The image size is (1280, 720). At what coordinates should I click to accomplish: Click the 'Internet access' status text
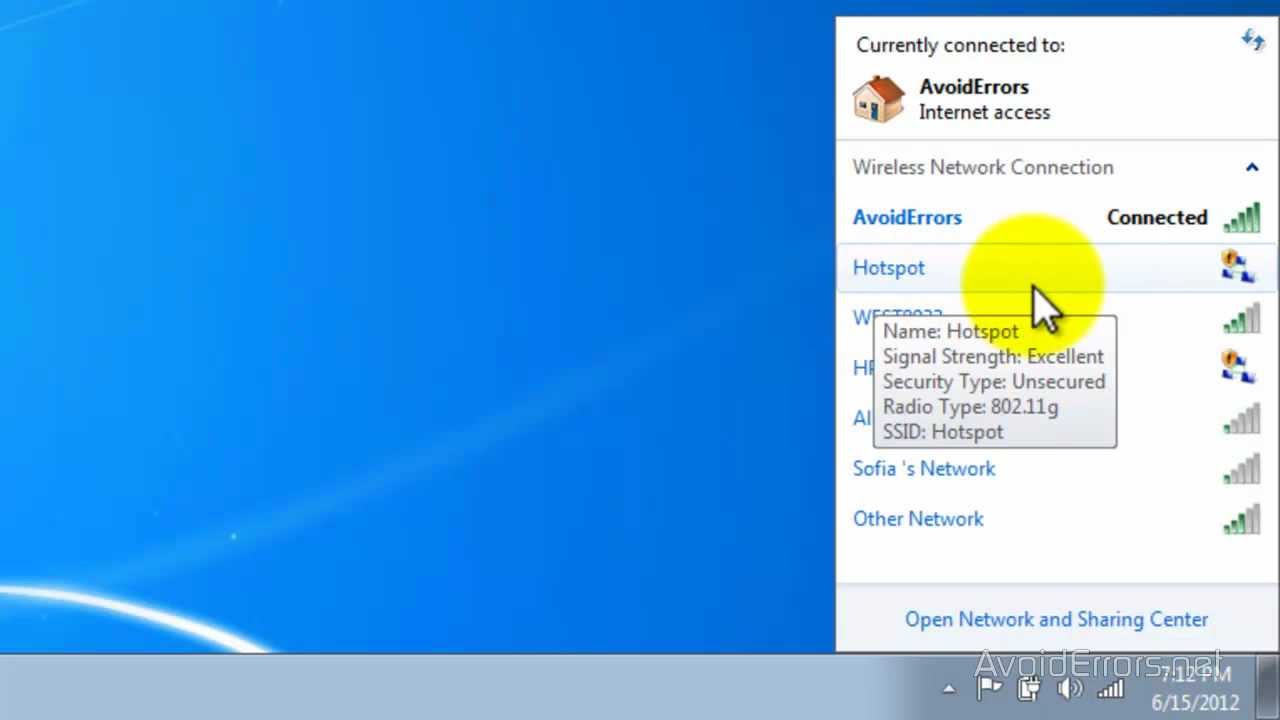(x=984, y=112)
